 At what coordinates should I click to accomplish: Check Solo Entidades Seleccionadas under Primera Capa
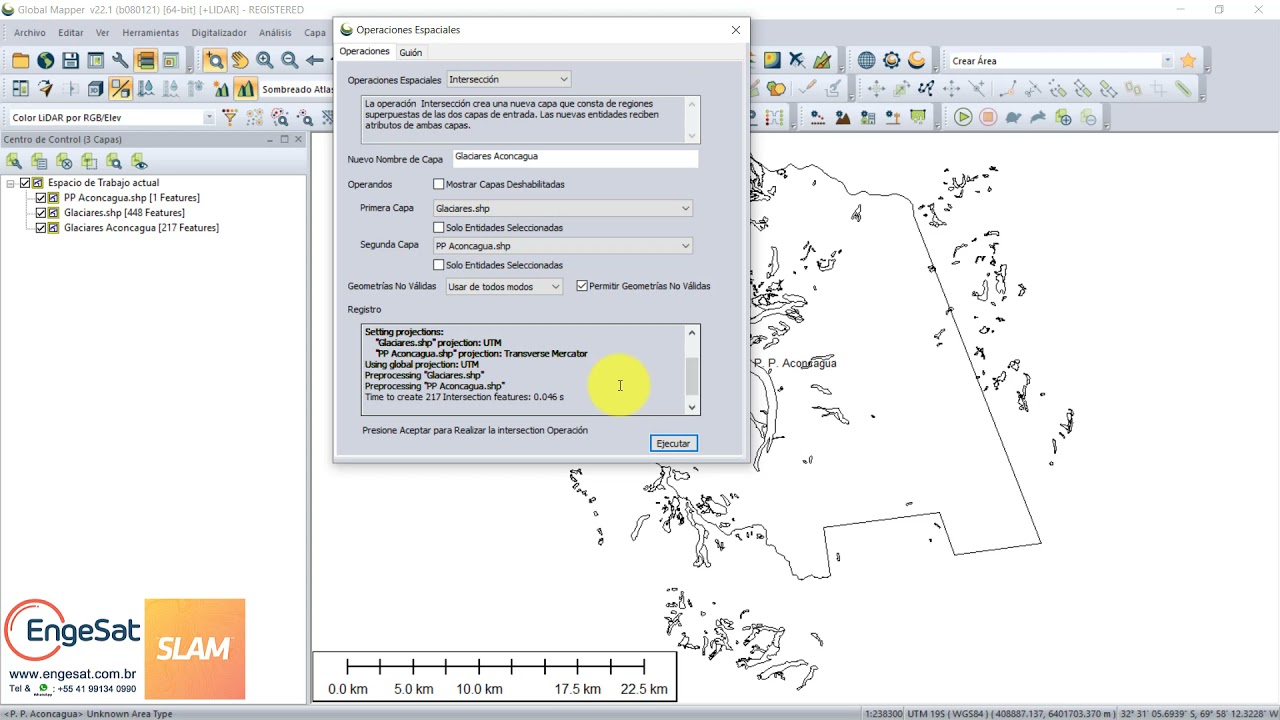[439, 227]
